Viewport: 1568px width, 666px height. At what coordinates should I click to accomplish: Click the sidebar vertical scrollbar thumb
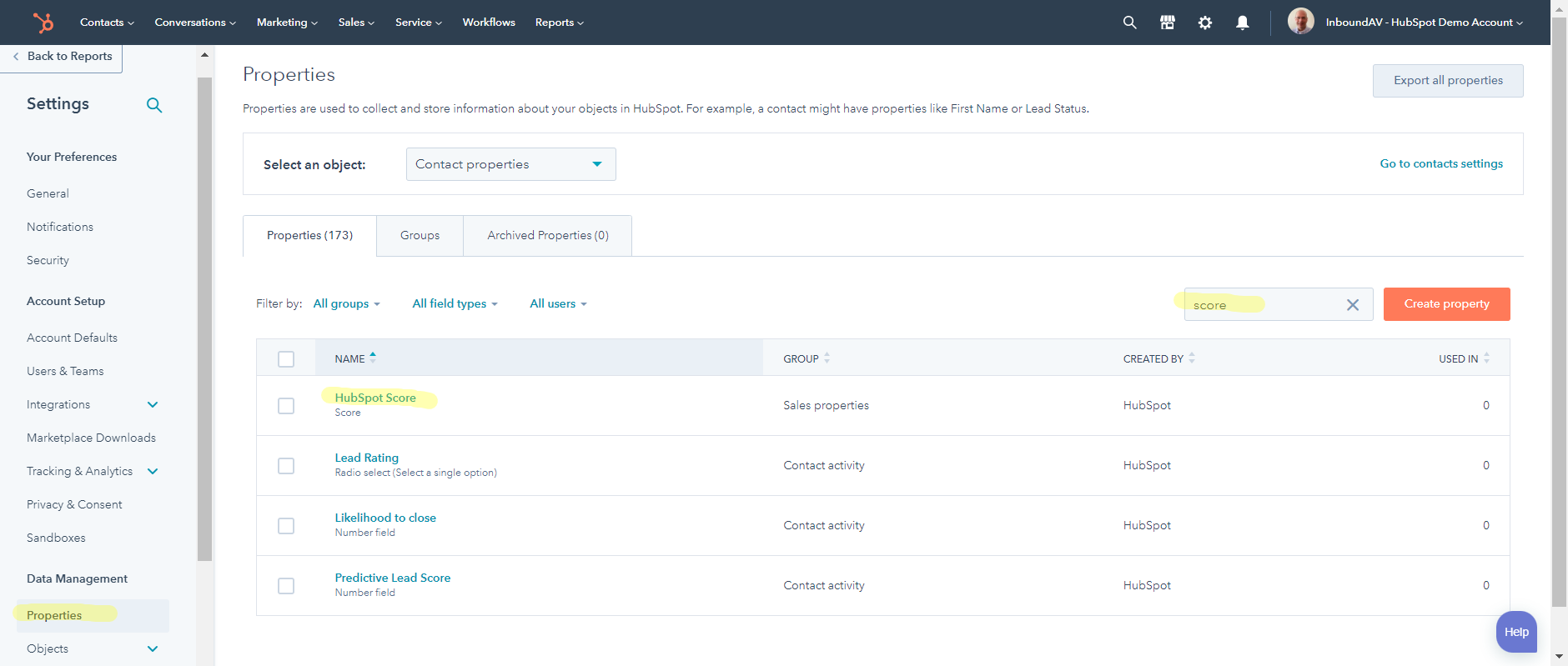(204, 319)
